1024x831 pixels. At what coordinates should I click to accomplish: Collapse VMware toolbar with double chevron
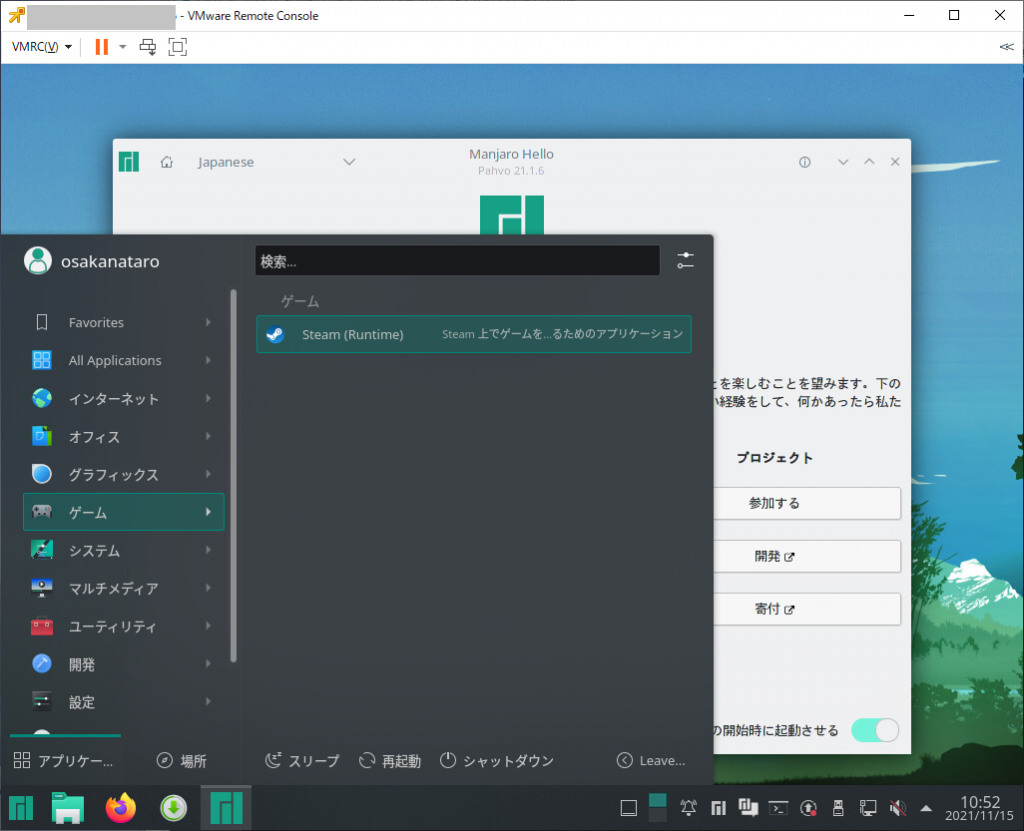pyautogui.click(x=1006, y=46)
